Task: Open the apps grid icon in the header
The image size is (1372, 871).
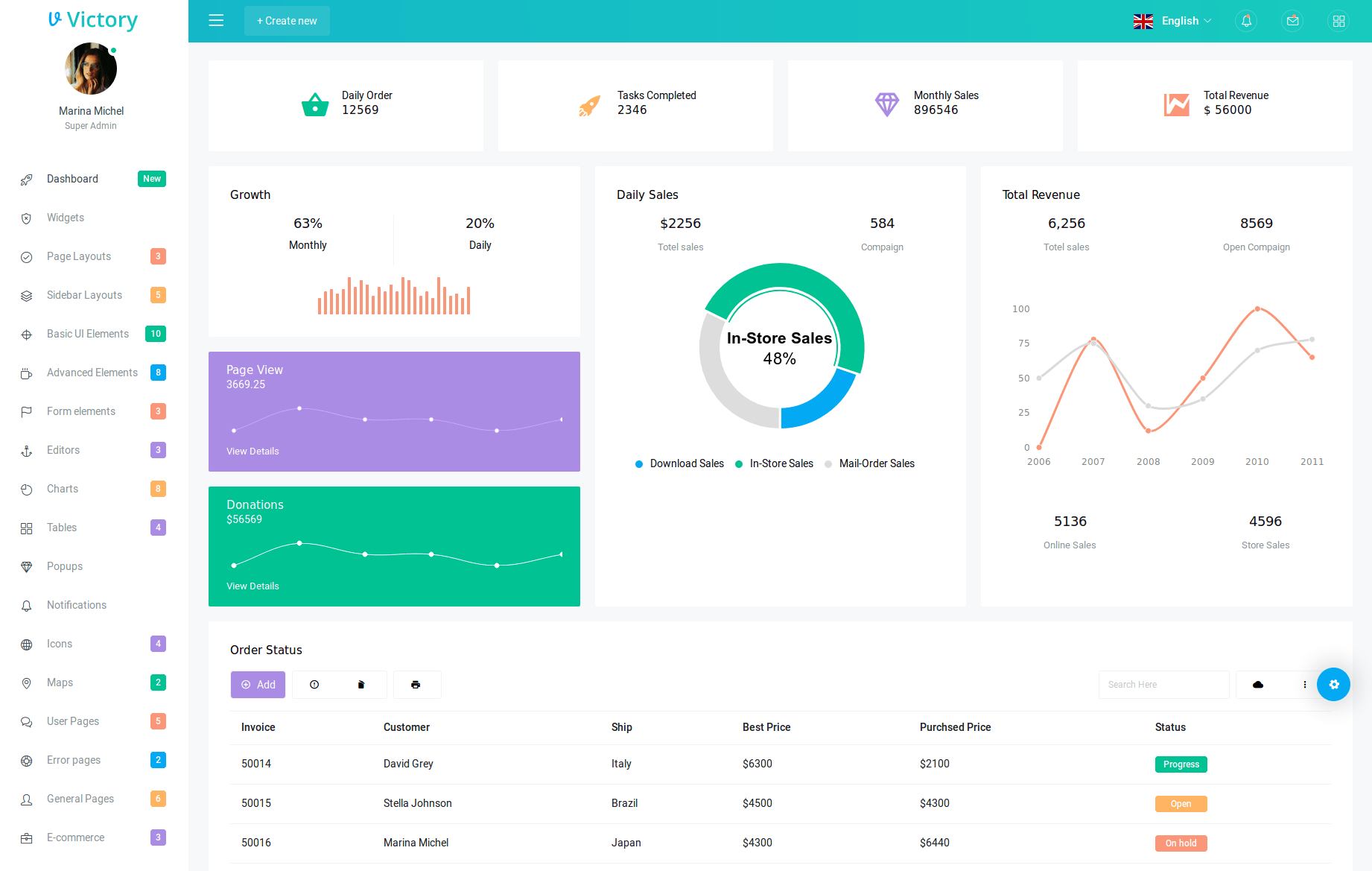Action: pyautogui.click(x=1338, y=21)
